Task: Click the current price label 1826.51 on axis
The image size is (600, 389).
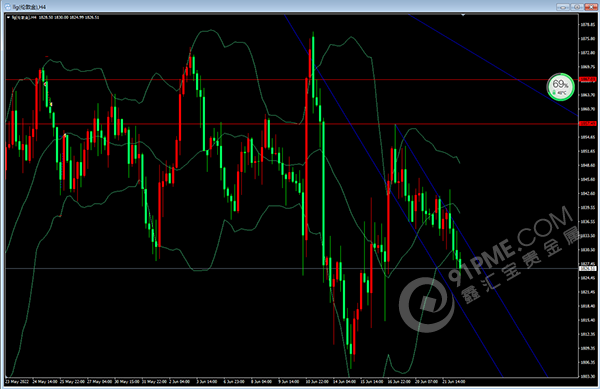Action: pos(588,269)
